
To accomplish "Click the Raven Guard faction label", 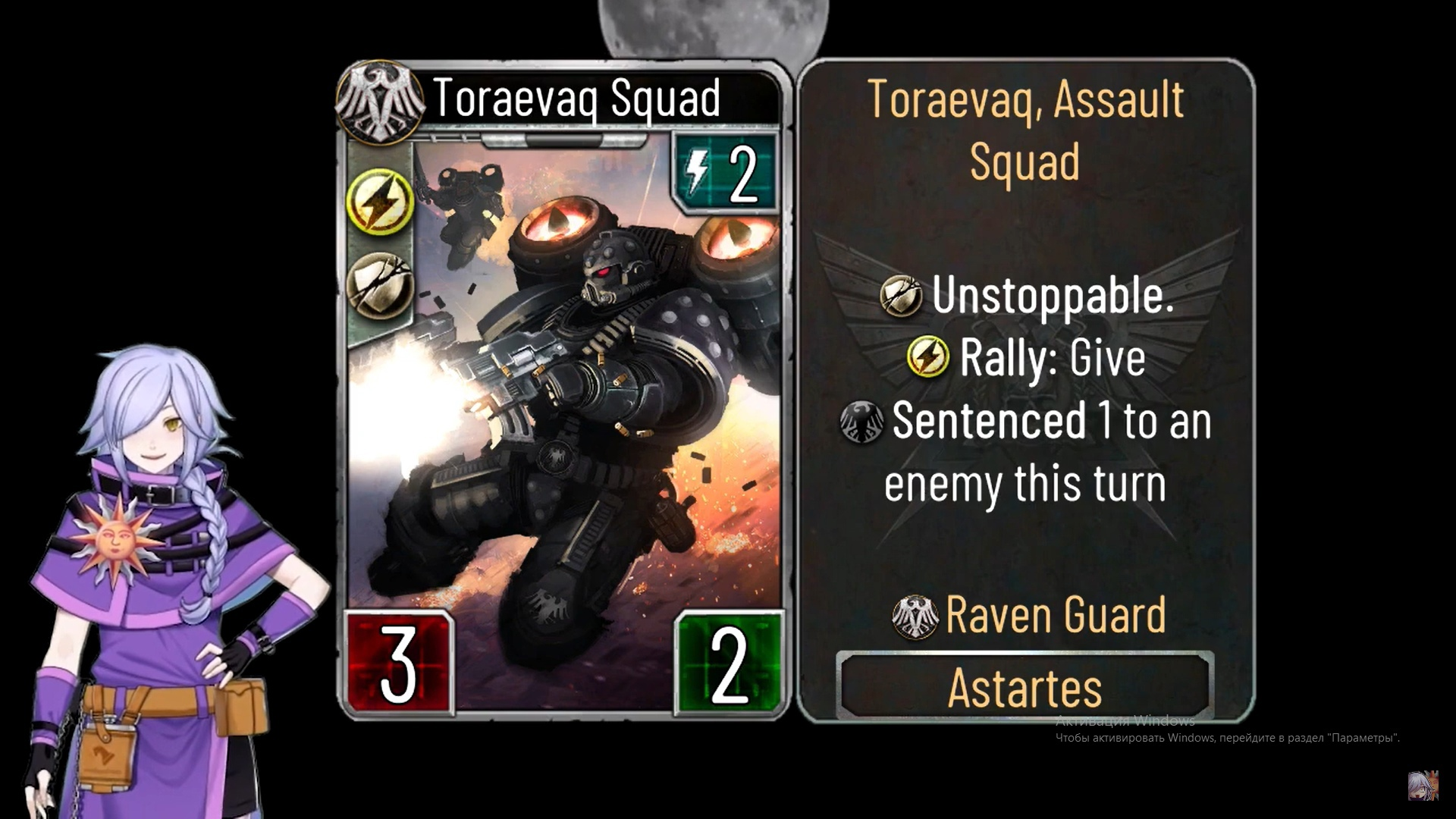I will click(x=1056, y=615).
